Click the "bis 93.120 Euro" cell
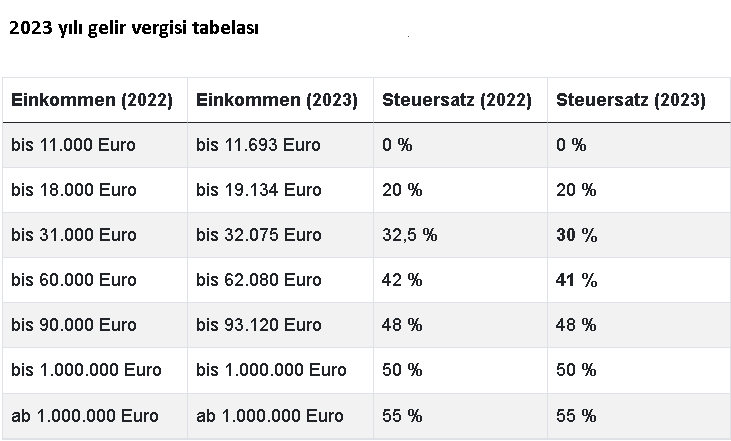Viewport: 731px width, 441px height. coord(258,325)
